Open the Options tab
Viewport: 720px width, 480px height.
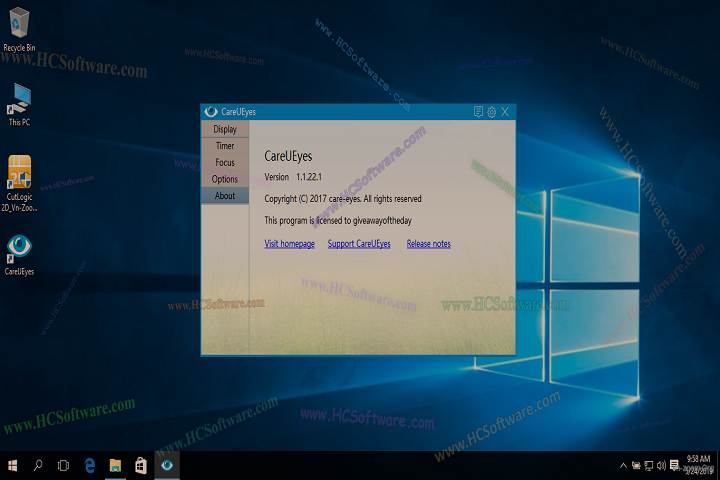click(225, 179)
